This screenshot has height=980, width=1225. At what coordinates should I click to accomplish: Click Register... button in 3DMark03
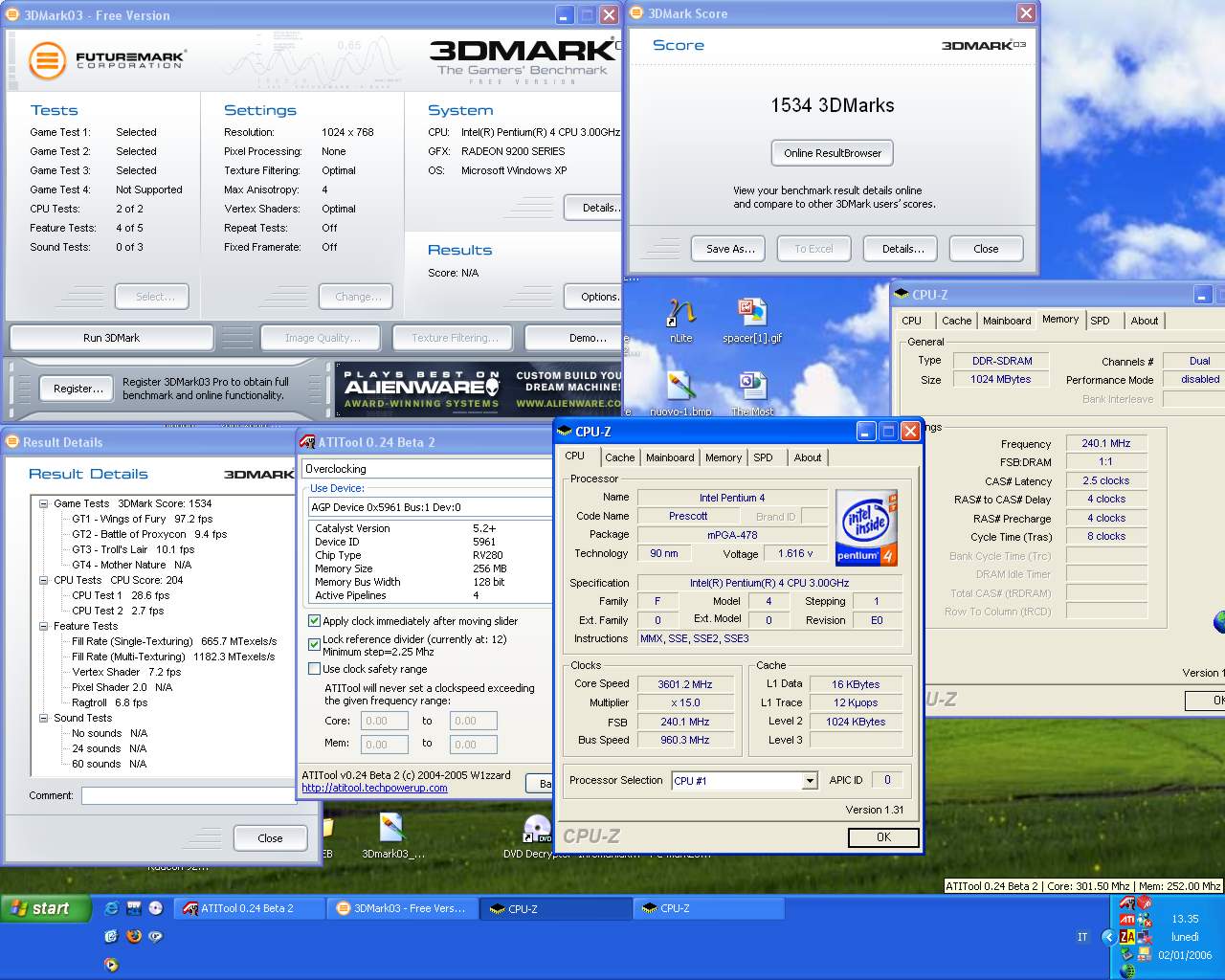pyautogui.click(x=78, y=389)
